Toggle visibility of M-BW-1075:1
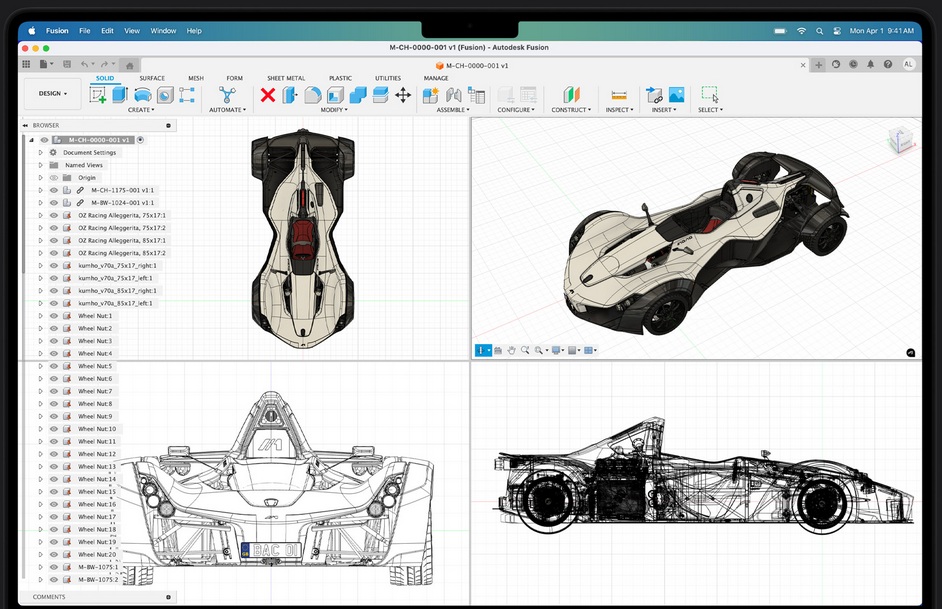The image size is (942, 609). (53, 567)
